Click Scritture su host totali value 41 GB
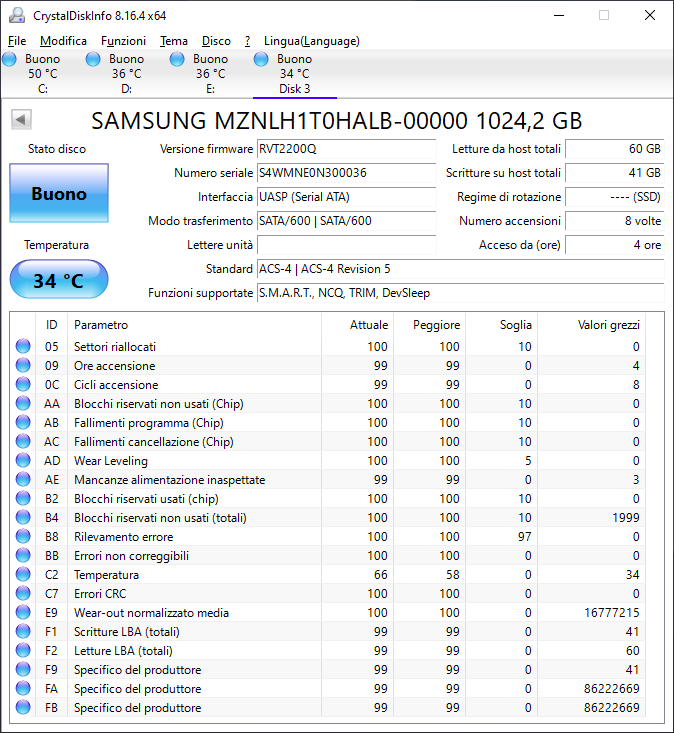674x733 pixels. point(615,173)
